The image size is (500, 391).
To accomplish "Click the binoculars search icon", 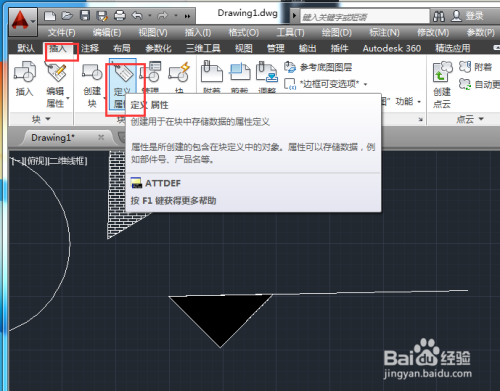I will 439,16.
